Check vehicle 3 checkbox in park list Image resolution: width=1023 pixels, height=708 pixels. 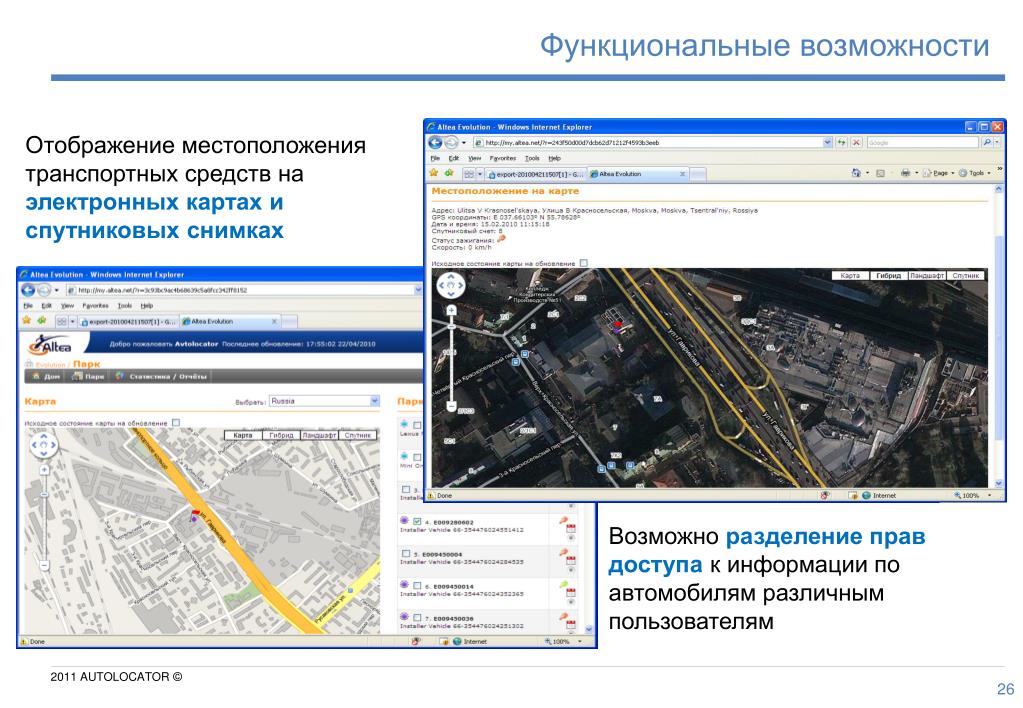point(406,489)
